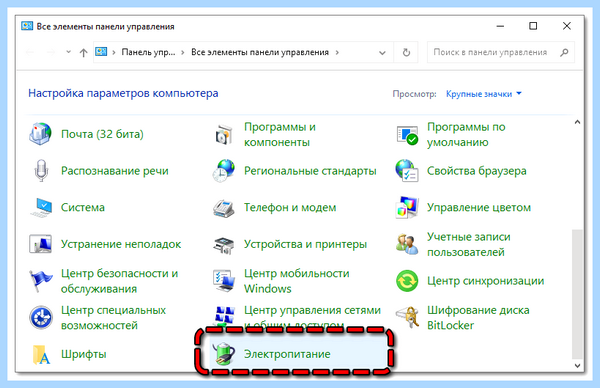Open the Электропитание link
This screenshot has width=600, height=388.
point(287,354)
